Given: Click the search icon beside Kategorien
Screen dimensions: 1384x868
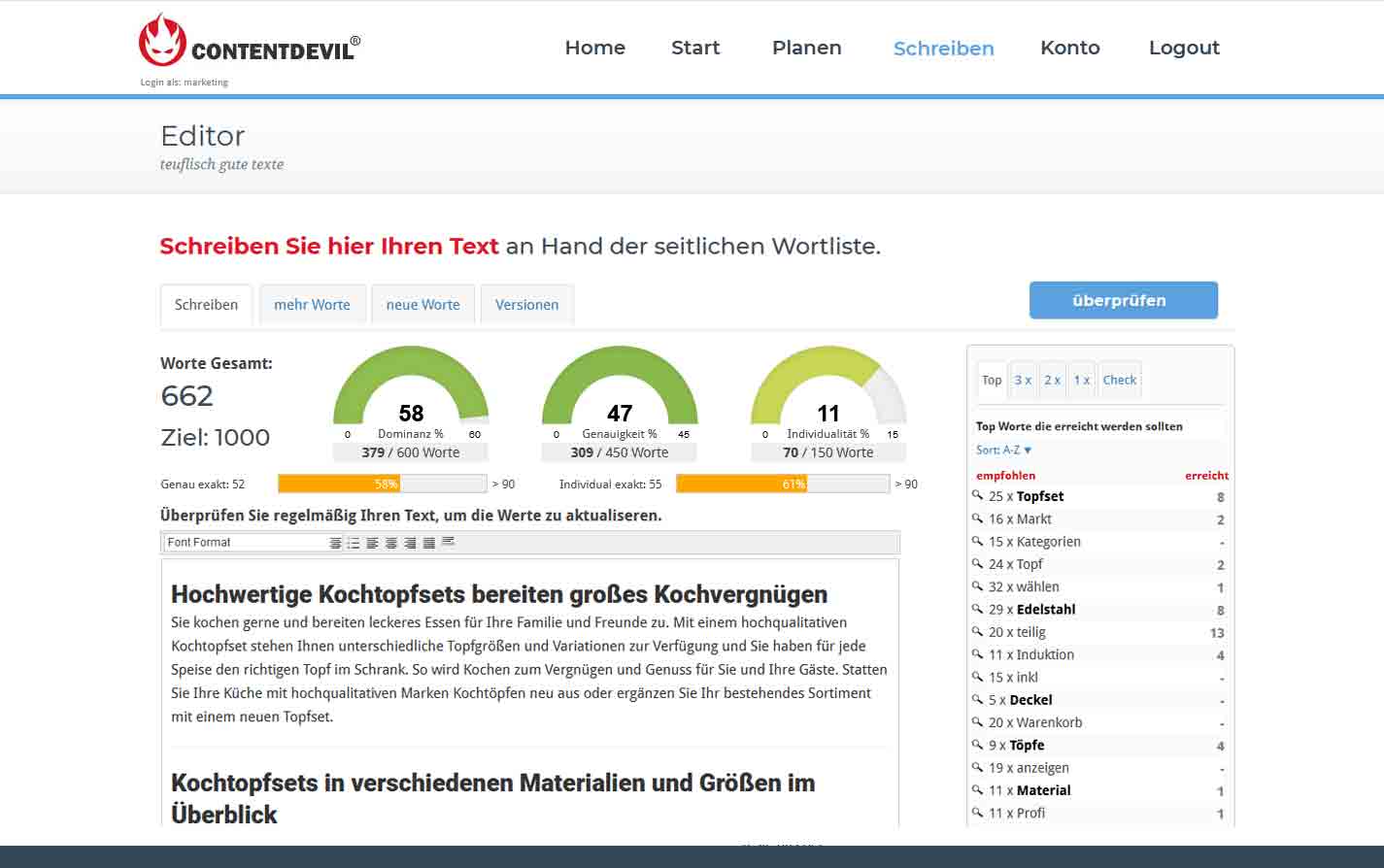Looking at the screenshot, I should tap(978, 542).
